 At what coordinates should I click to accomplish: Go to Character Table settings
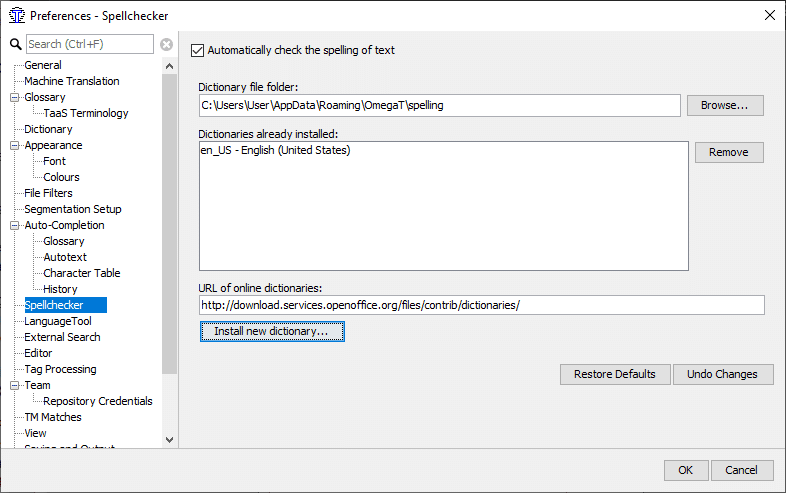pos(81,273)
